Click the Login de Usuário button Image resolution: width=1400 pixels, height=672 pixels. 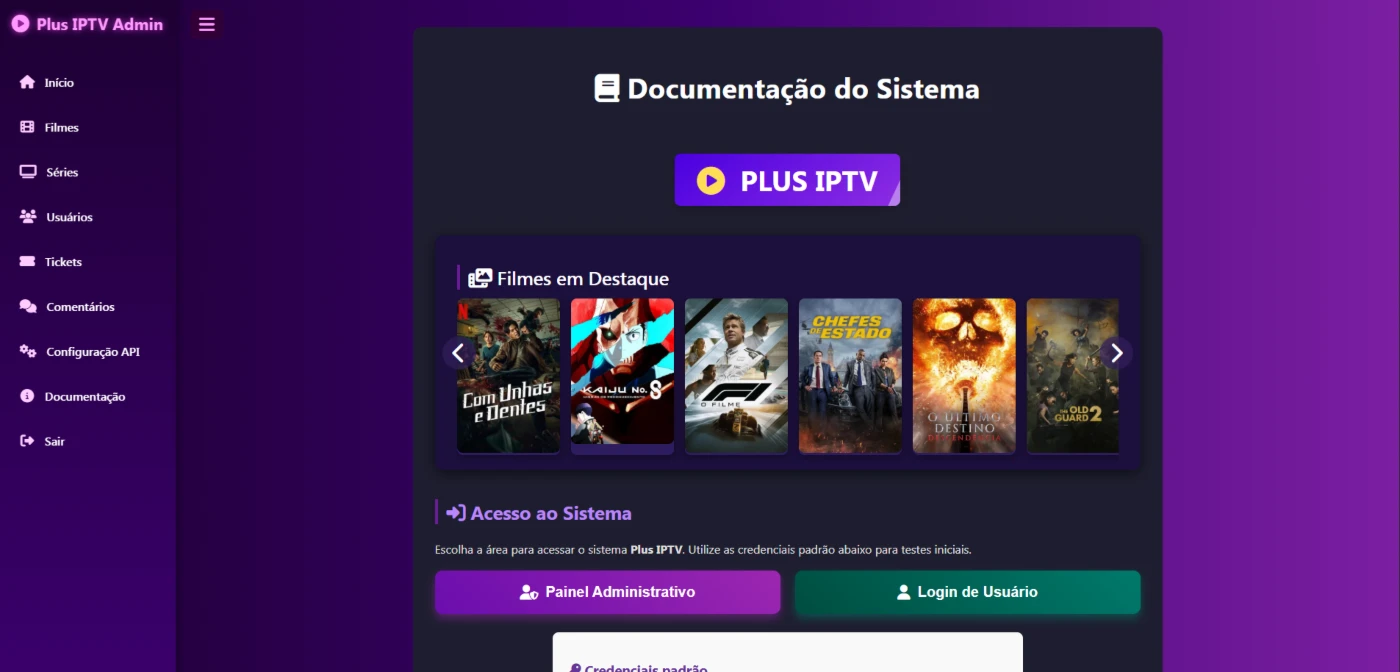click(x=967, y=592)
